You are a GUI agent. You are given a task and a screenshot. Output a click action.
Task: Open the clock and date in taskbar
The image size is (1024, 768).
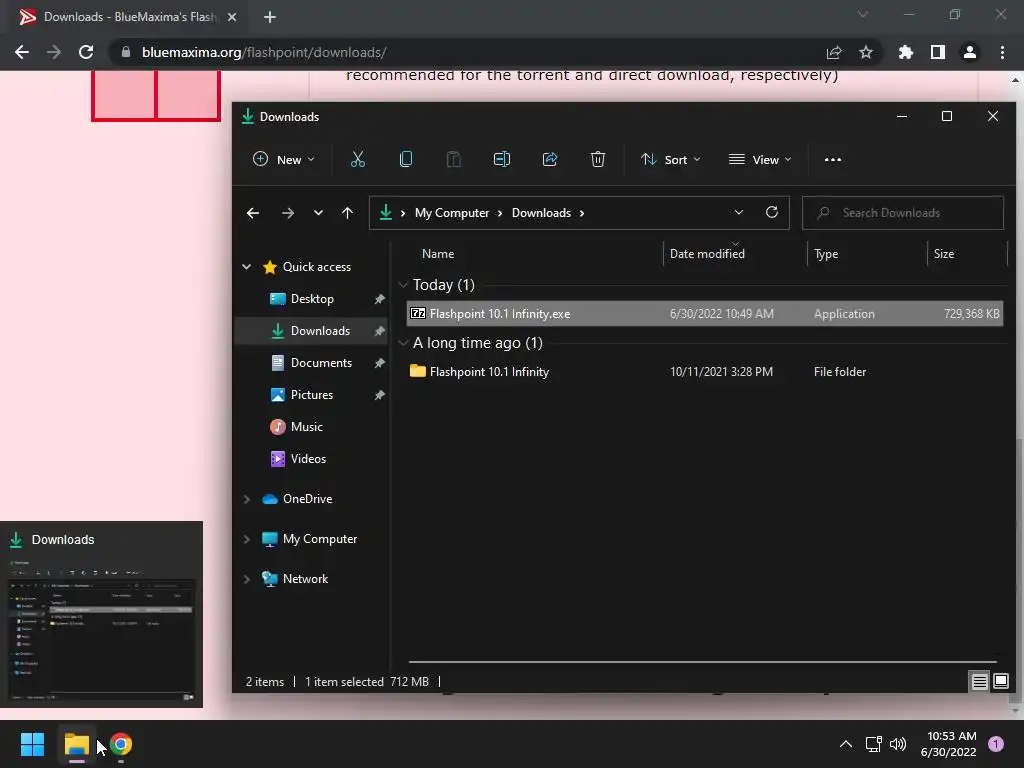click(948, 744)
